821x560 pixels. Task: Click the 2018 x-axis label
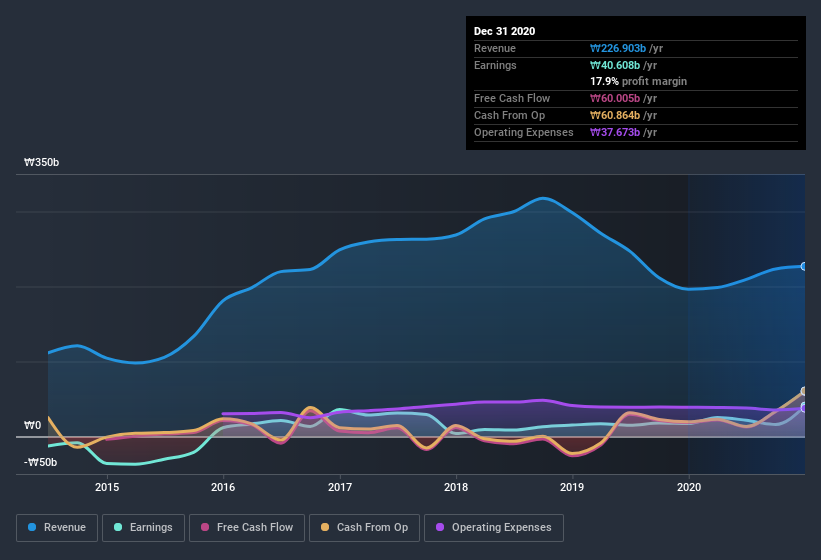pyautogui.click(x=456, y=487)
